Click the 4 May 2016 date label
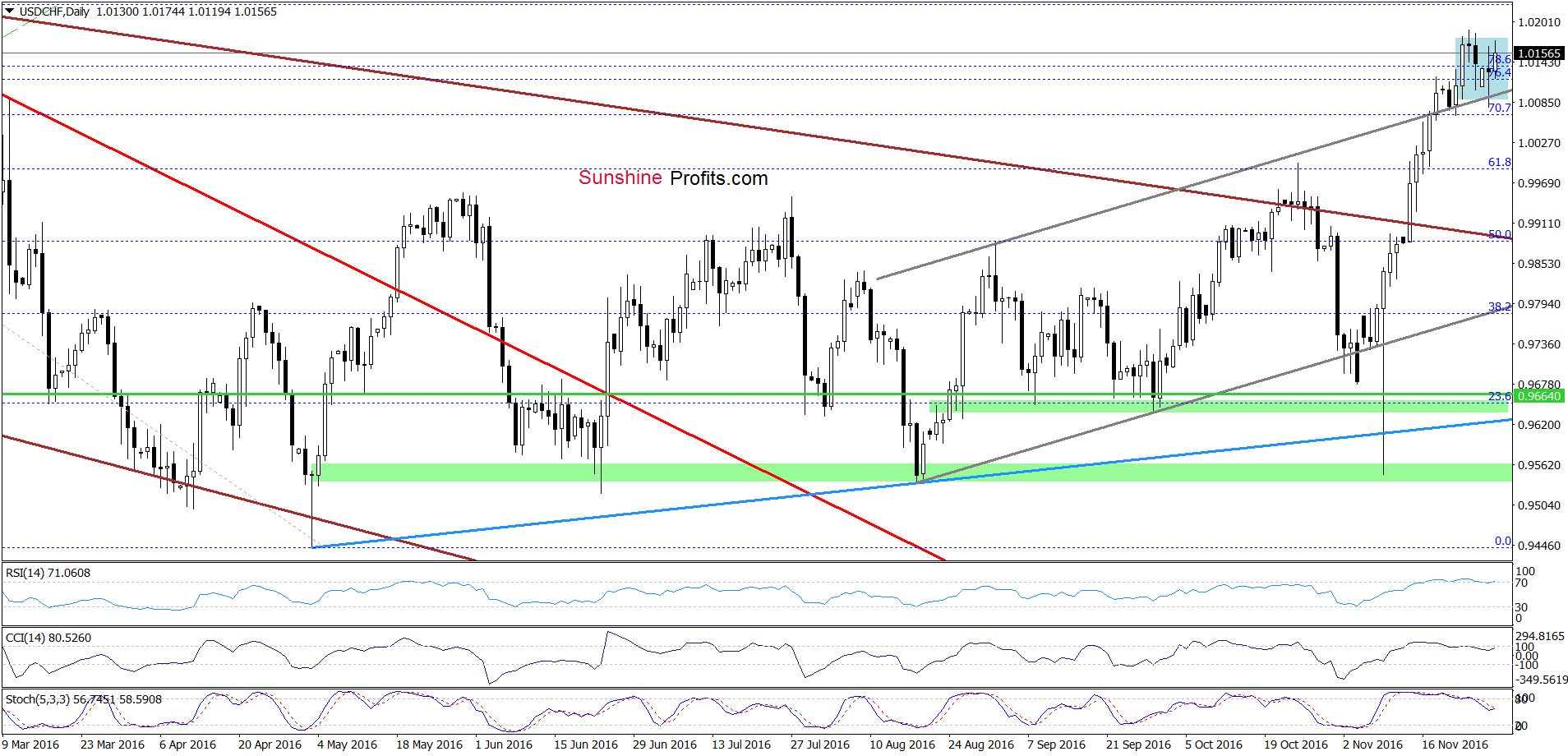 click(x=347, y=744)
